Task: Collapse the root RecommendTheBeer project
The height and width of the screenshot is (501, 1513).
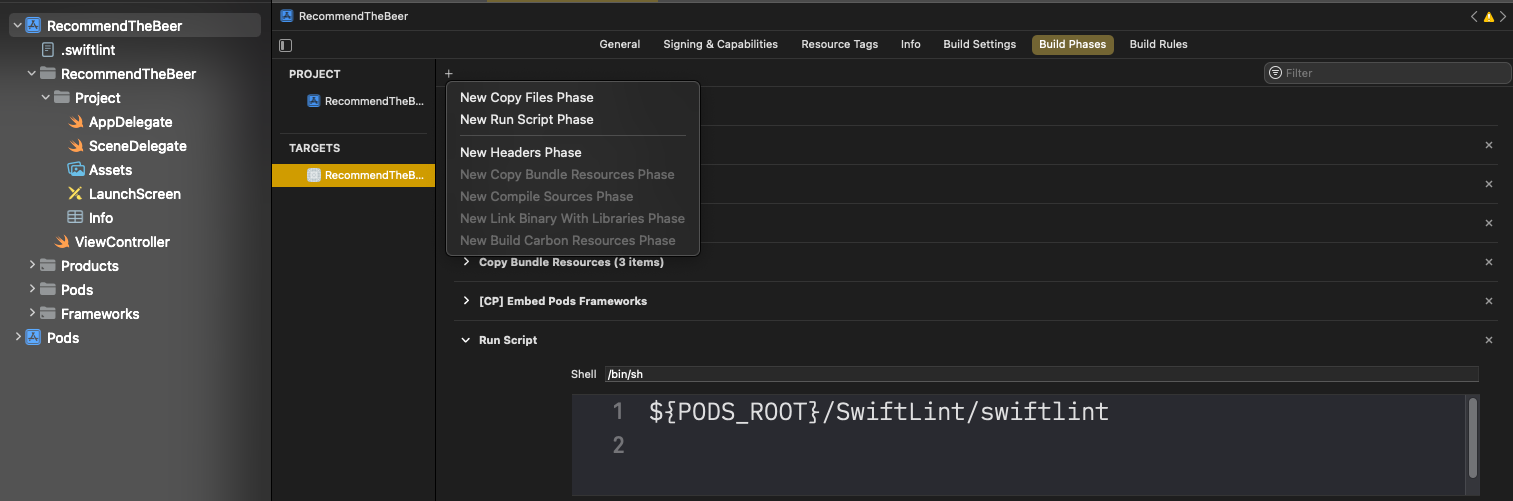Action: point(17,26)
